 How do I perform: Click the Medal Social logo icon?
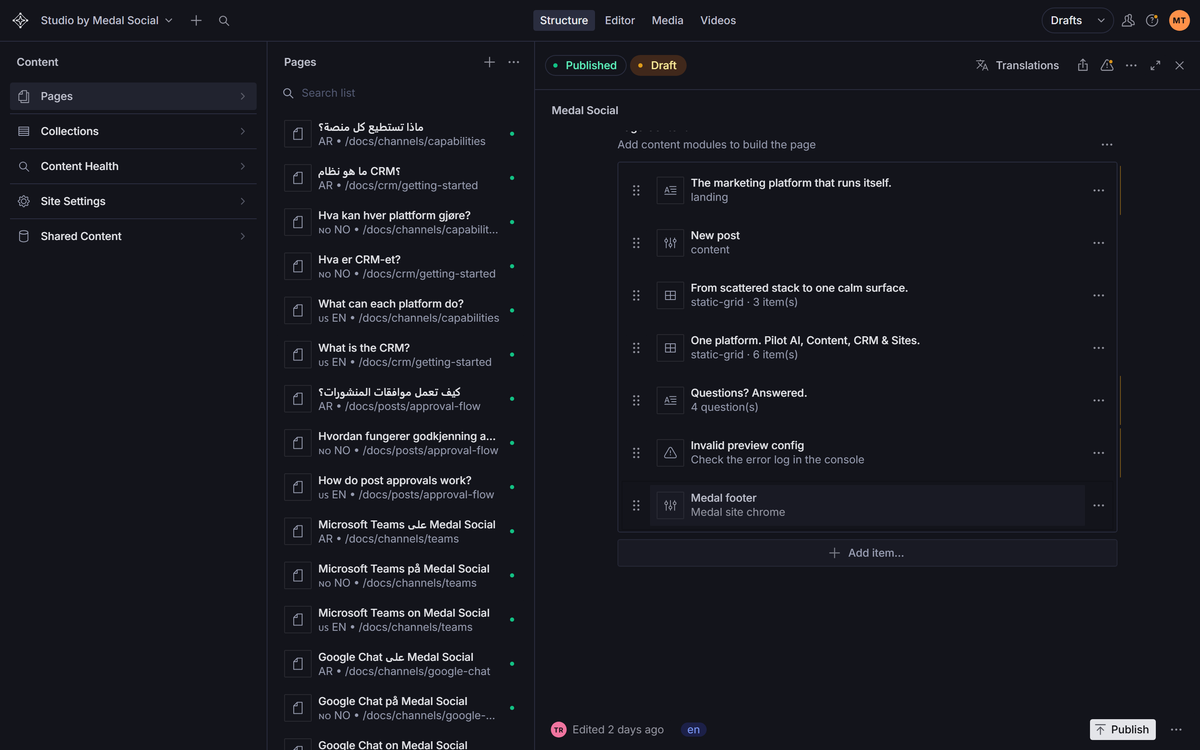[20, 20]
